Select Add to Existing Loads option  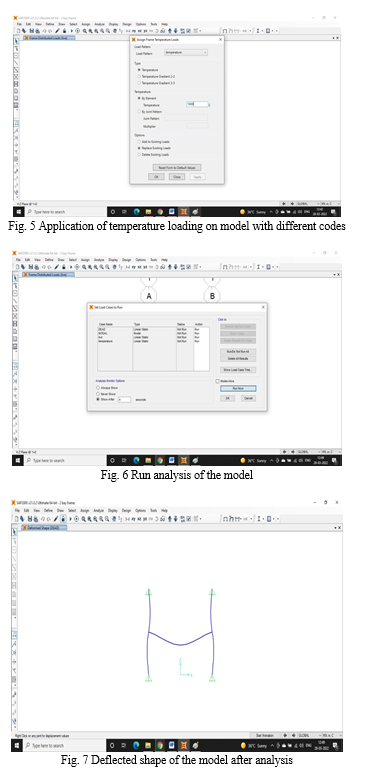coord(154,142)
